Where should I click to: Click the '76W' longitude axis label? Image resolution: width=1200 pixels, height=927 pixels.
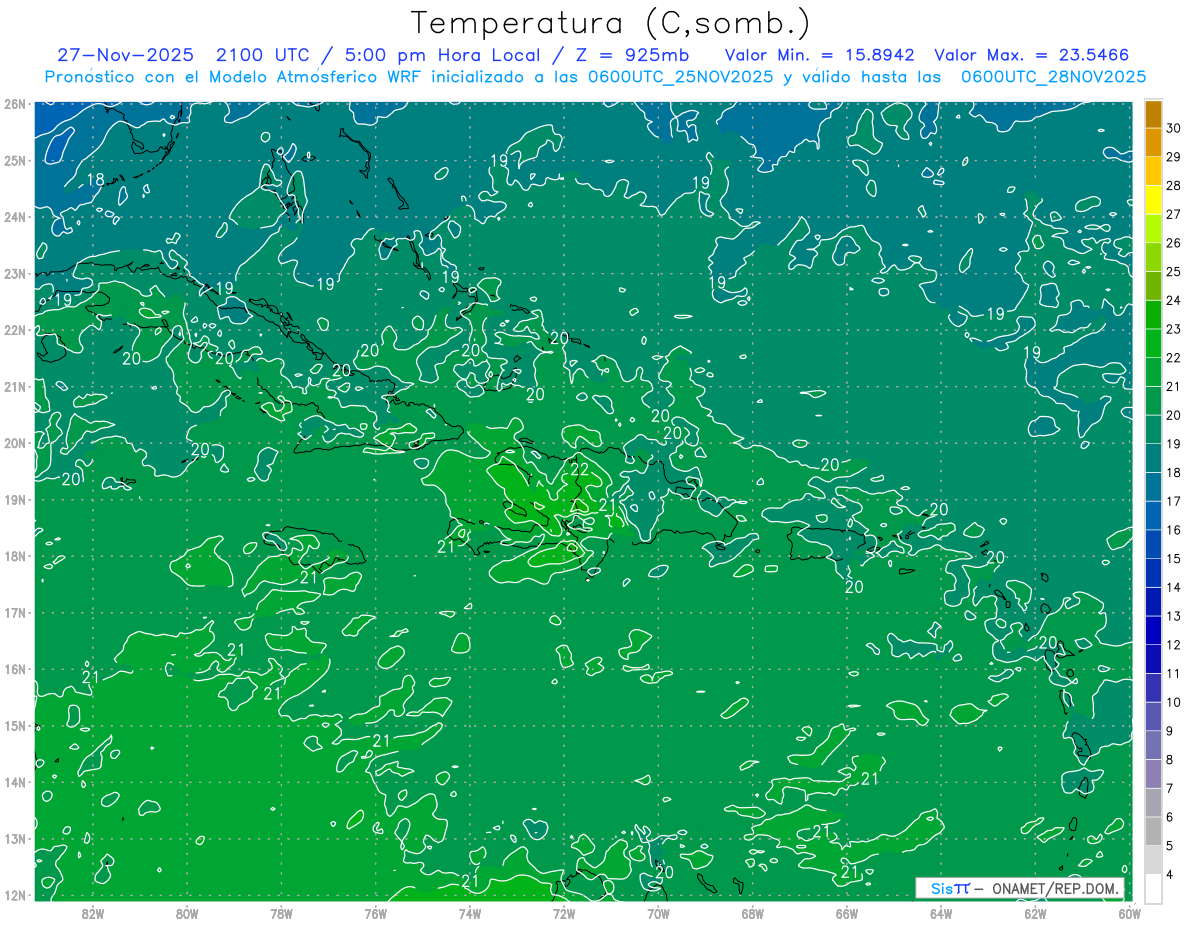(375, 913)
